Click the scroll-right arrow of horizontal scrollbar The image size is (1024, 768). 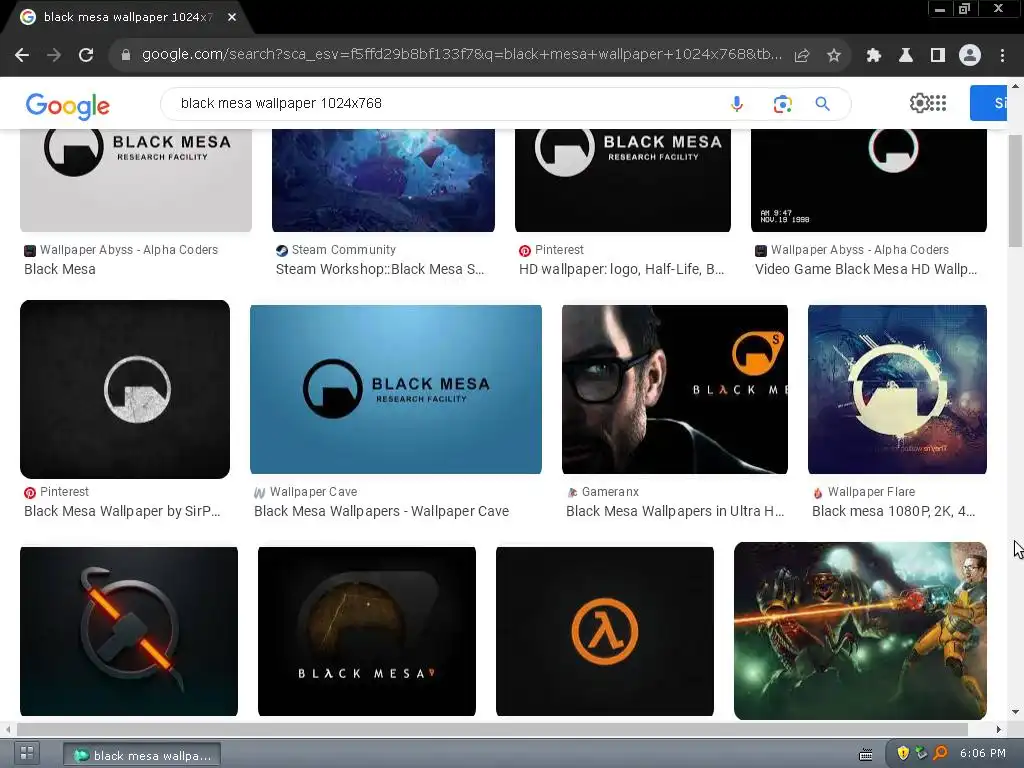(998, 729)
